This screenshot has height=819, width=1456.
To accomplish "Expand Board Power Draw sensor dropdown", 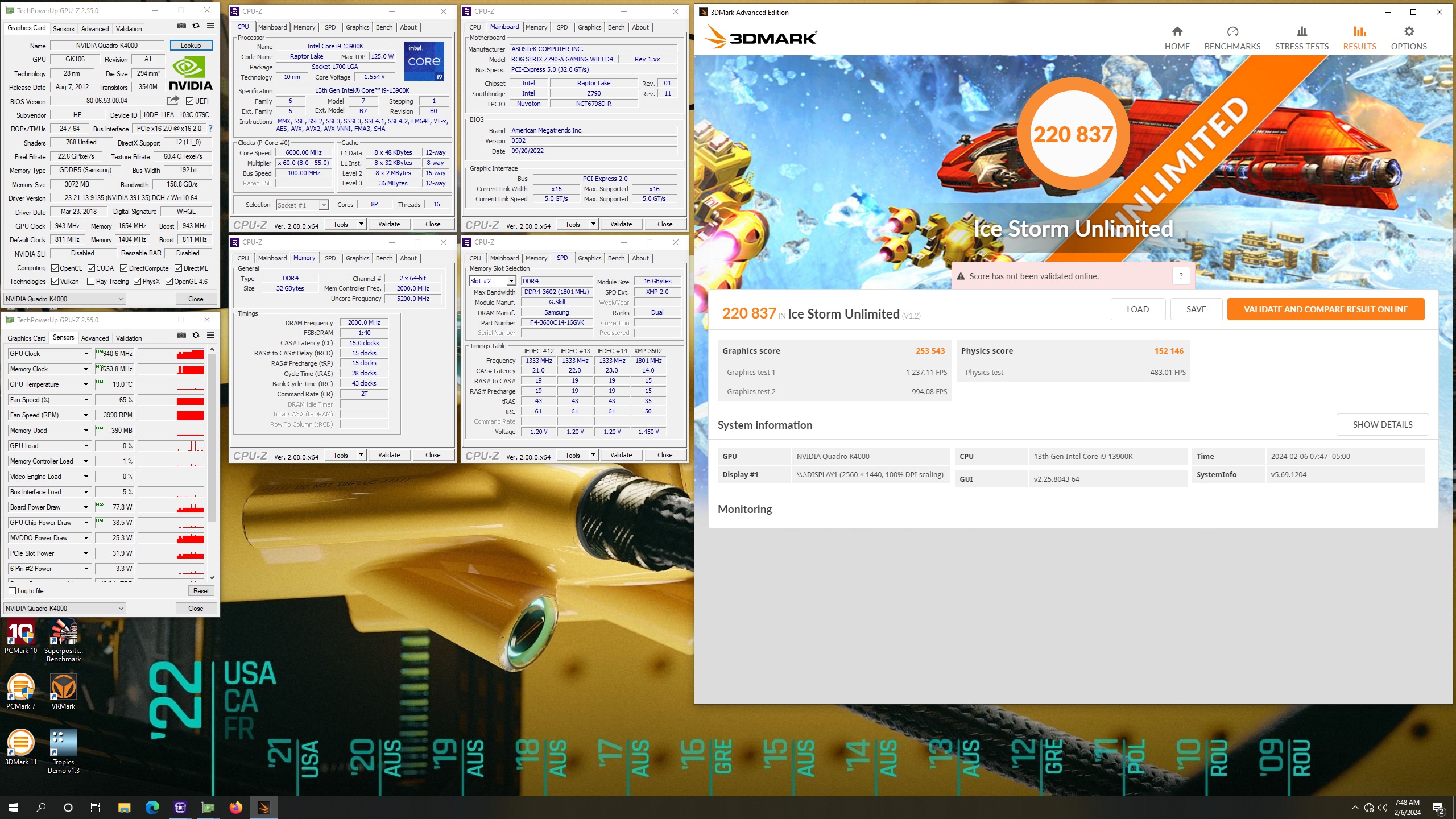I will click(x=86, y=507).
